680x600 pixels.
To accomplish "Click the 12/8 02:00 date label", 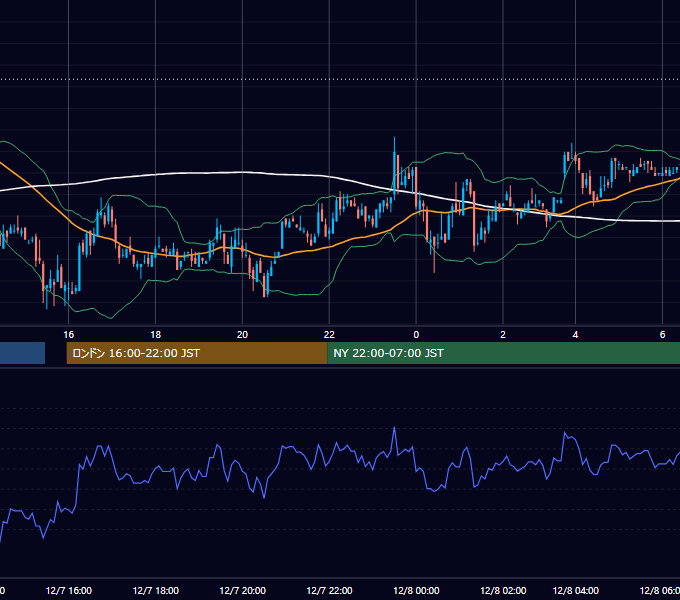I will 503,590.
